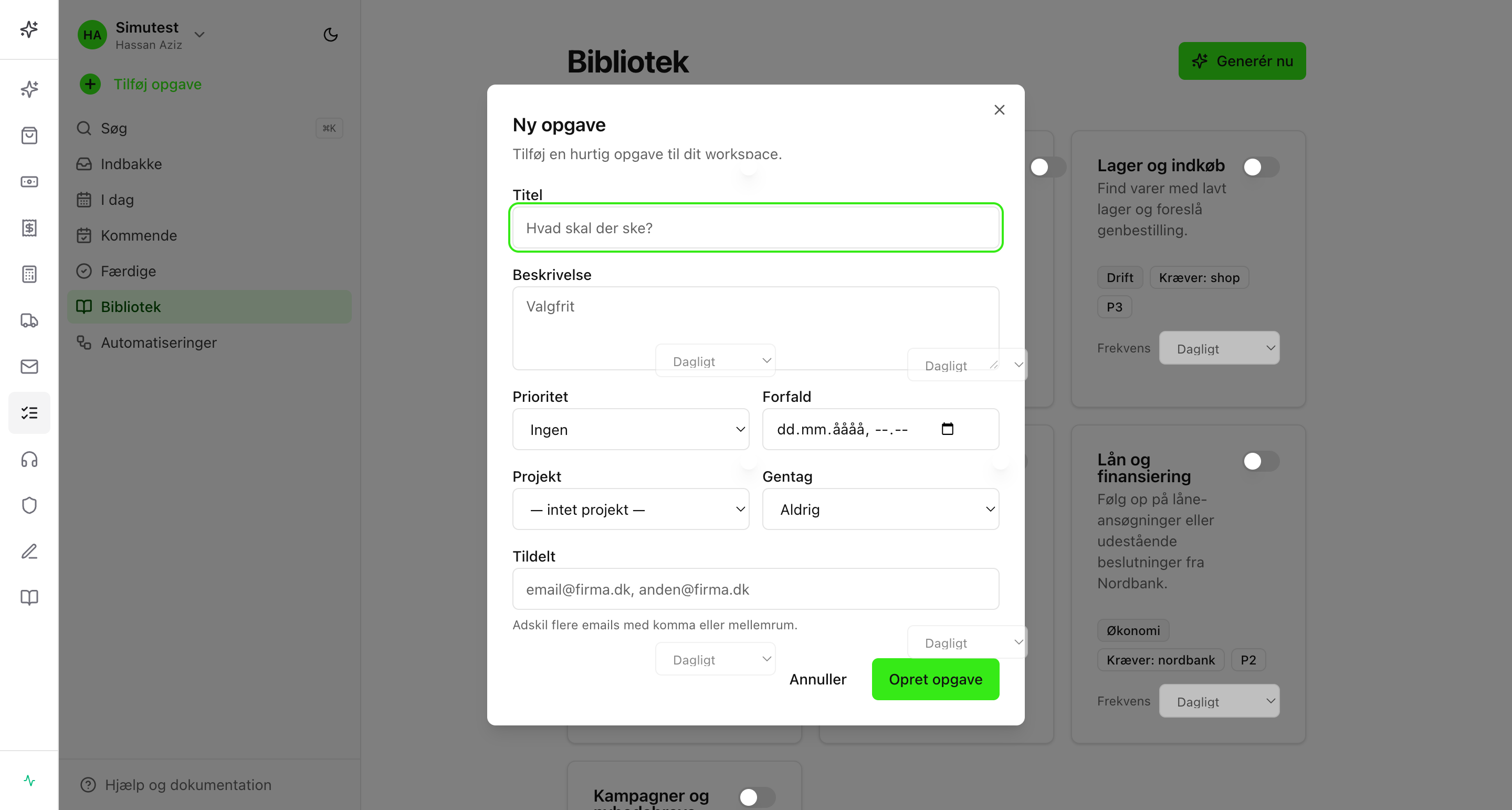Open the shopping bag icon in rail
The image size is (1512, 810).
click(29, 136)
